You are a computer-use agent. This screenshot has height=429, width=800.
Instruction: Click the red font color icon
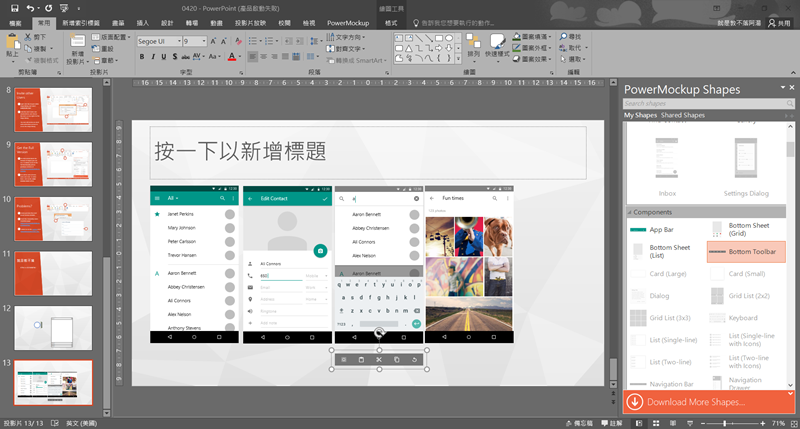tap(231, 58)
